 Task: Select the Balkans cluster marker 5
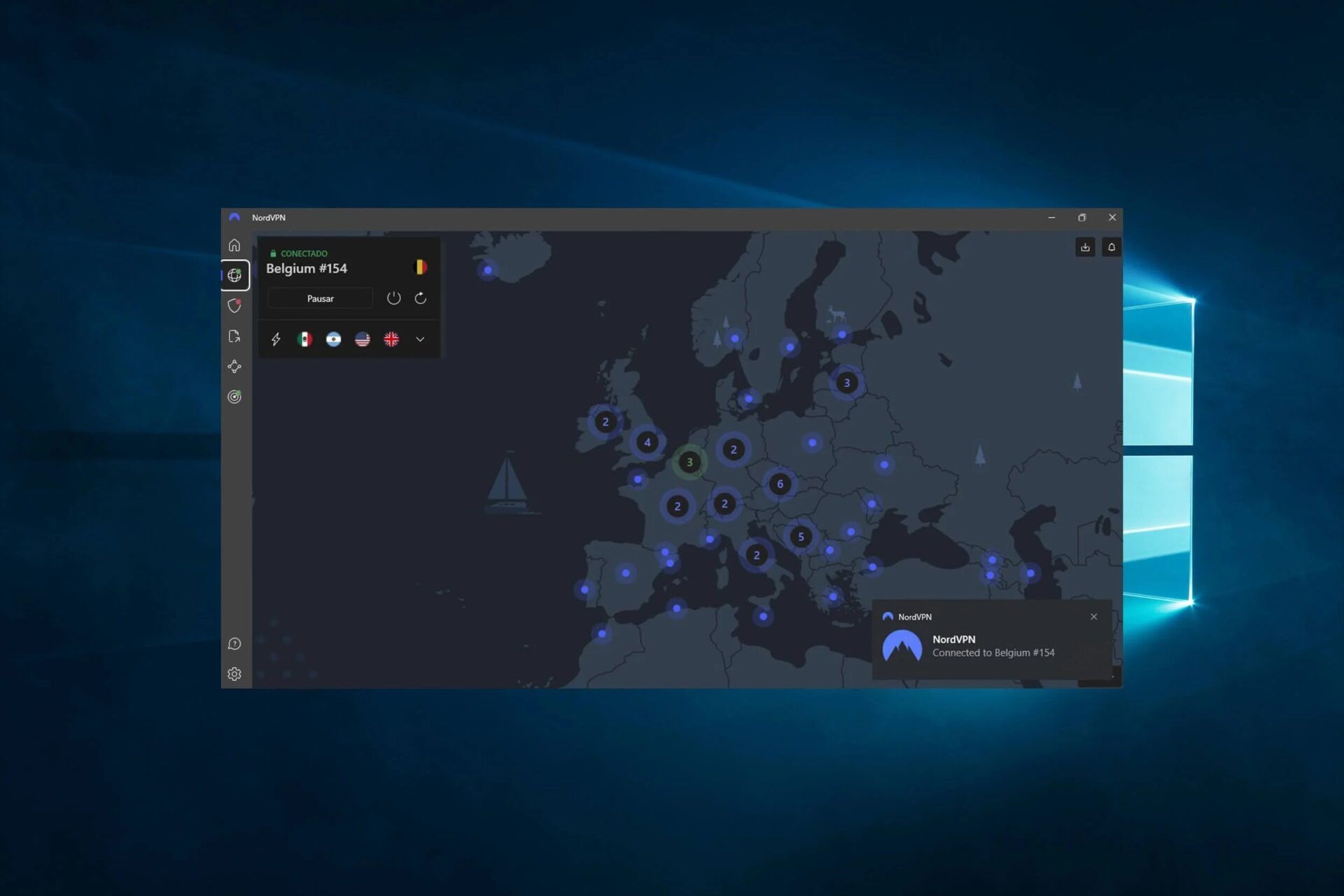point(801,537)
